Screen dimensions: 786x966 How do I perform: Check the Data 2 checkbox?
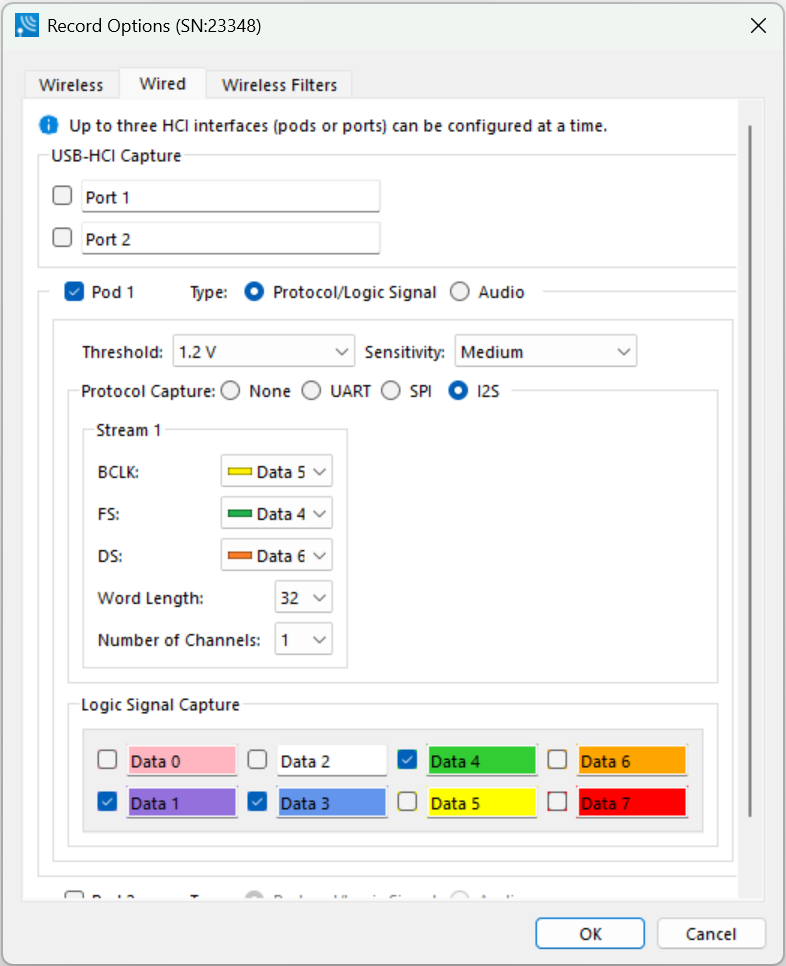[x=257, y=760]
